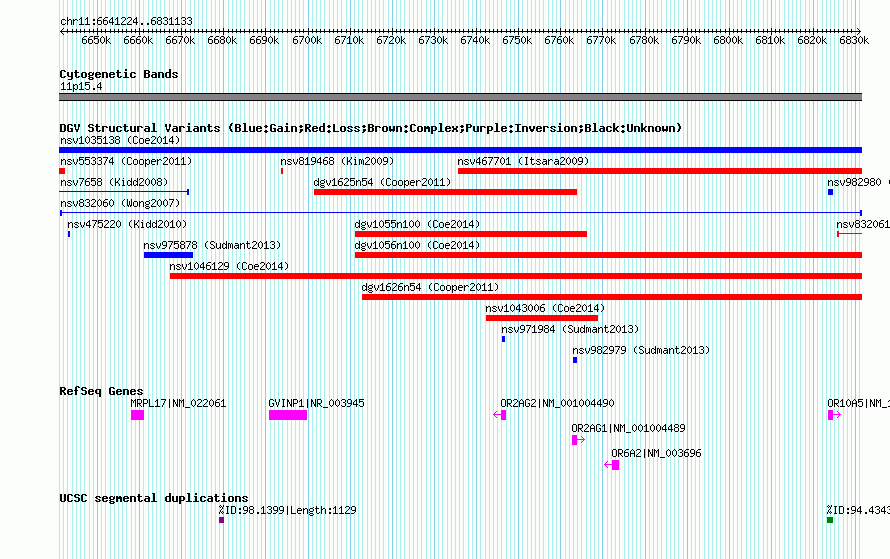The height and width of the screenshot is (559, 890).
Task: Click the 6650k ruler tick label
Action: point(96,41)
